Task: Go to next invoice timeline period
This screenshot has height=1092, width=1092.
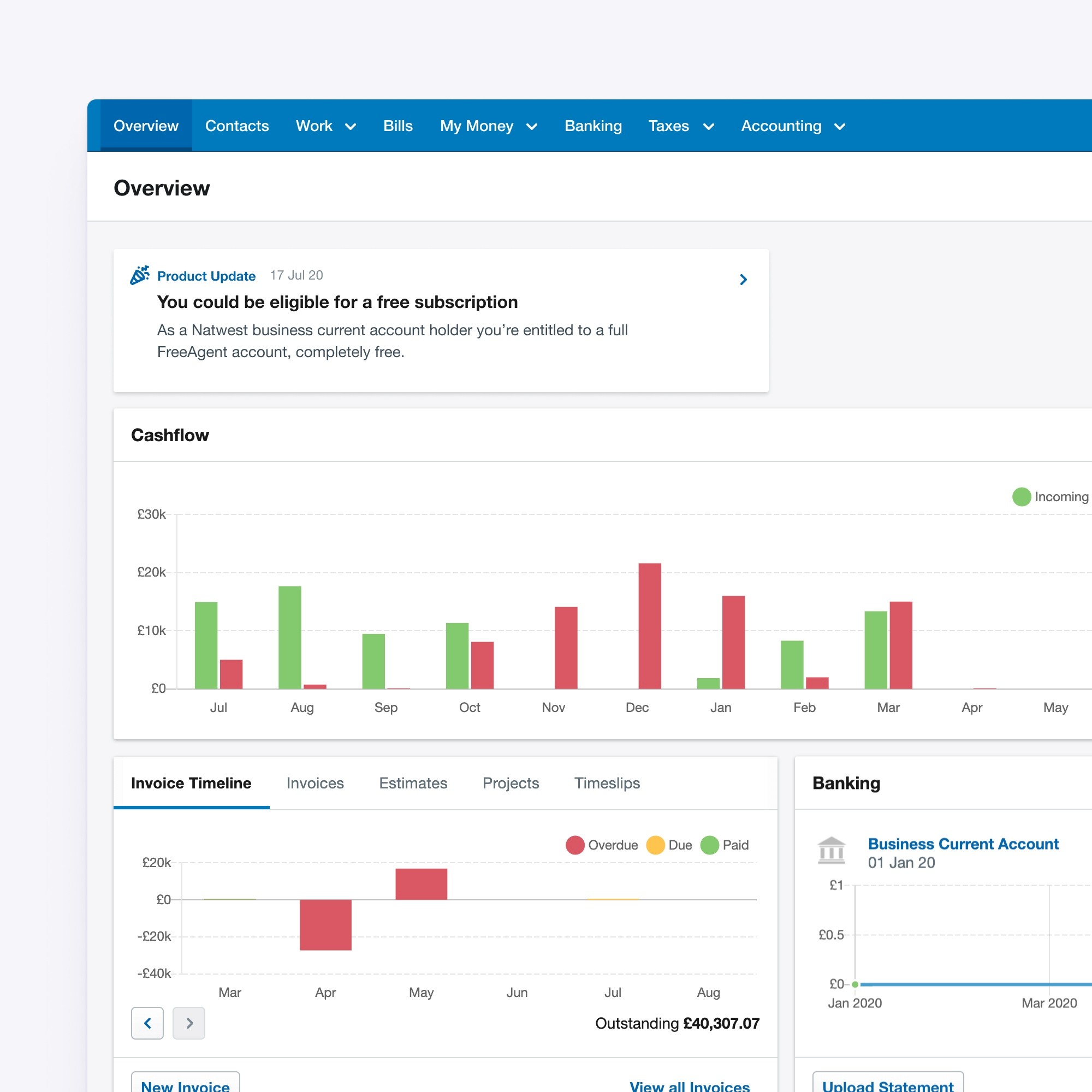Action: 189,1023
